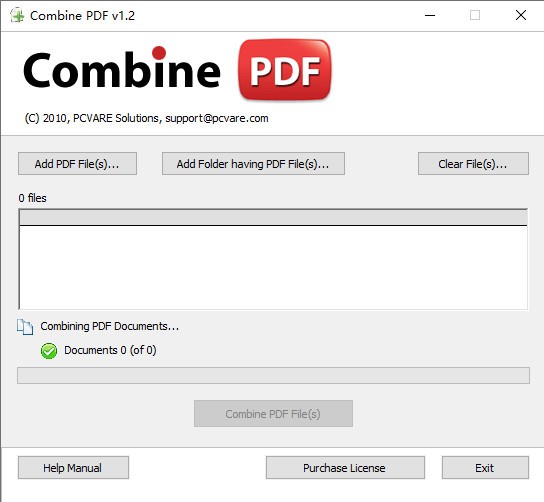The height and width of the screenshot is (502, 544).
Task: Click the "Documents 0 (of 0)" status text
Action: (x=110, y=350)
